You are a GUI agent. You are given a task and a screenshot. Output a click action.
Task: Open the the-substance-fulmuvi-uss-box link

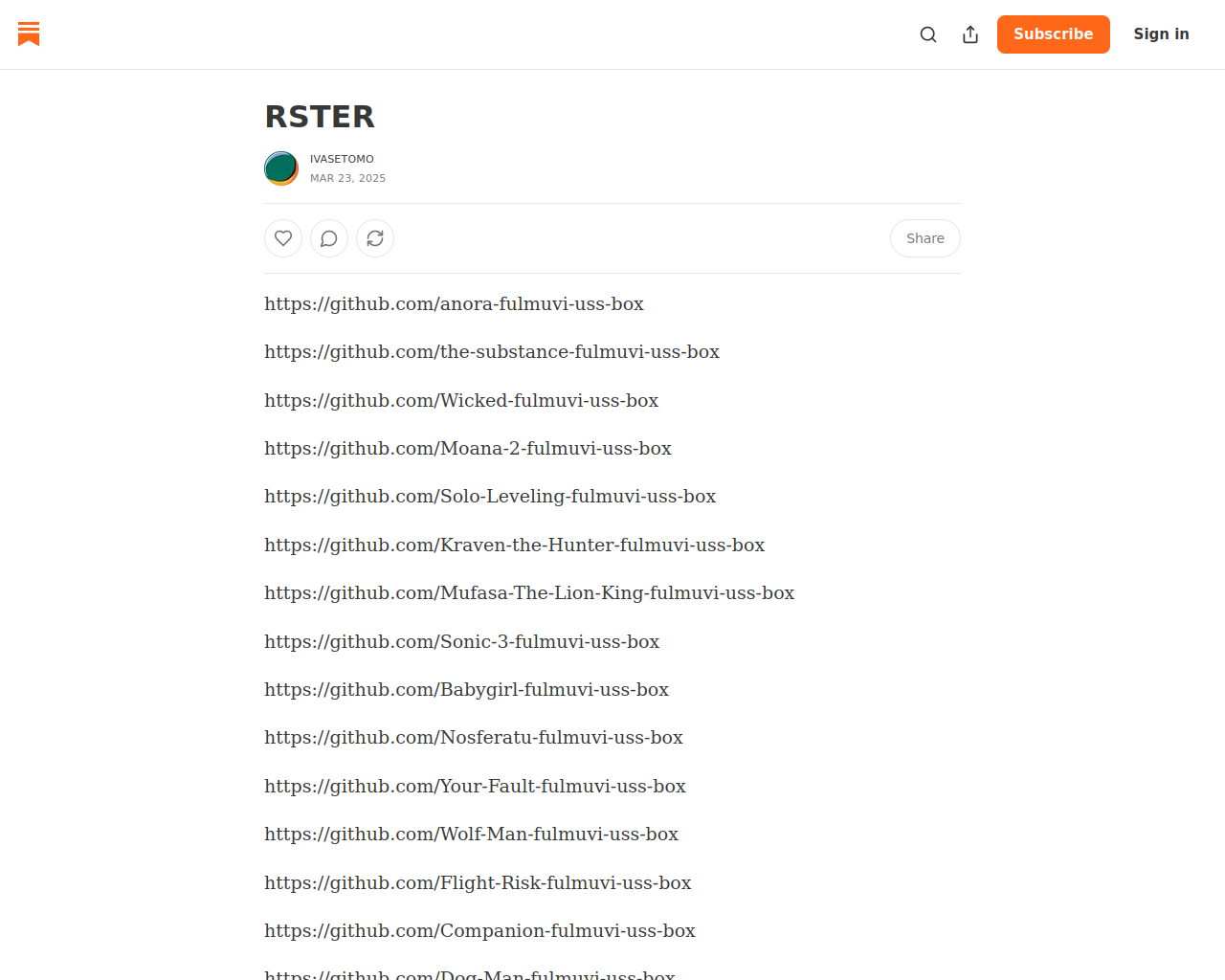point(492,352)
